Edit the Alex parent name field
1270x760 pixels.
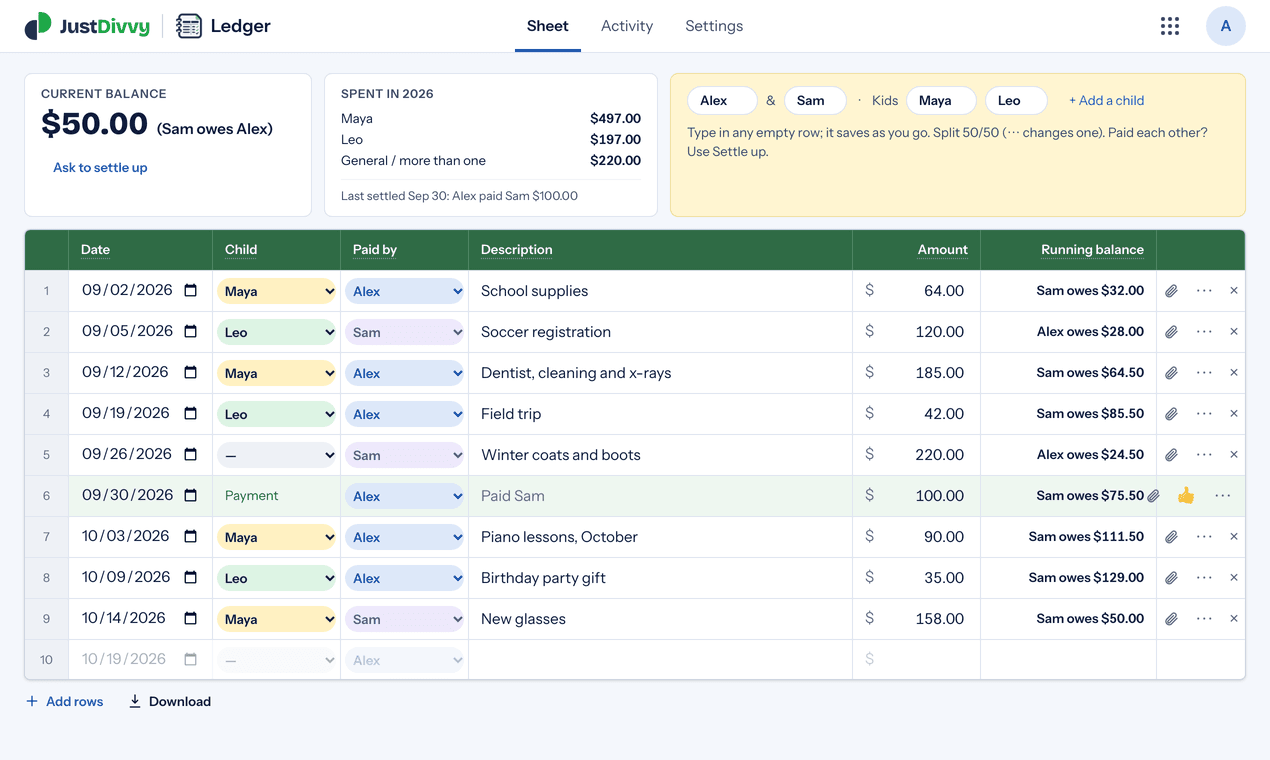723,100
